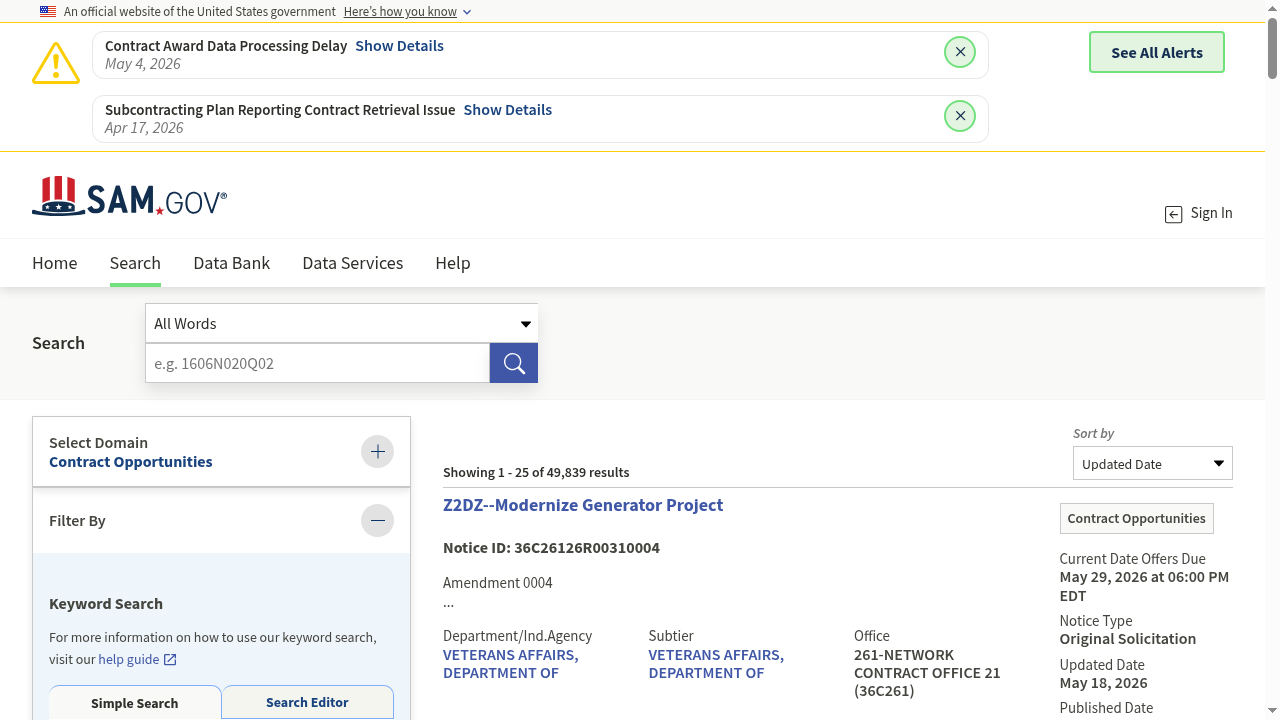Click the "Original Solicitation" notice type text
The image size is (1280, 720).
coord(1128,639)
